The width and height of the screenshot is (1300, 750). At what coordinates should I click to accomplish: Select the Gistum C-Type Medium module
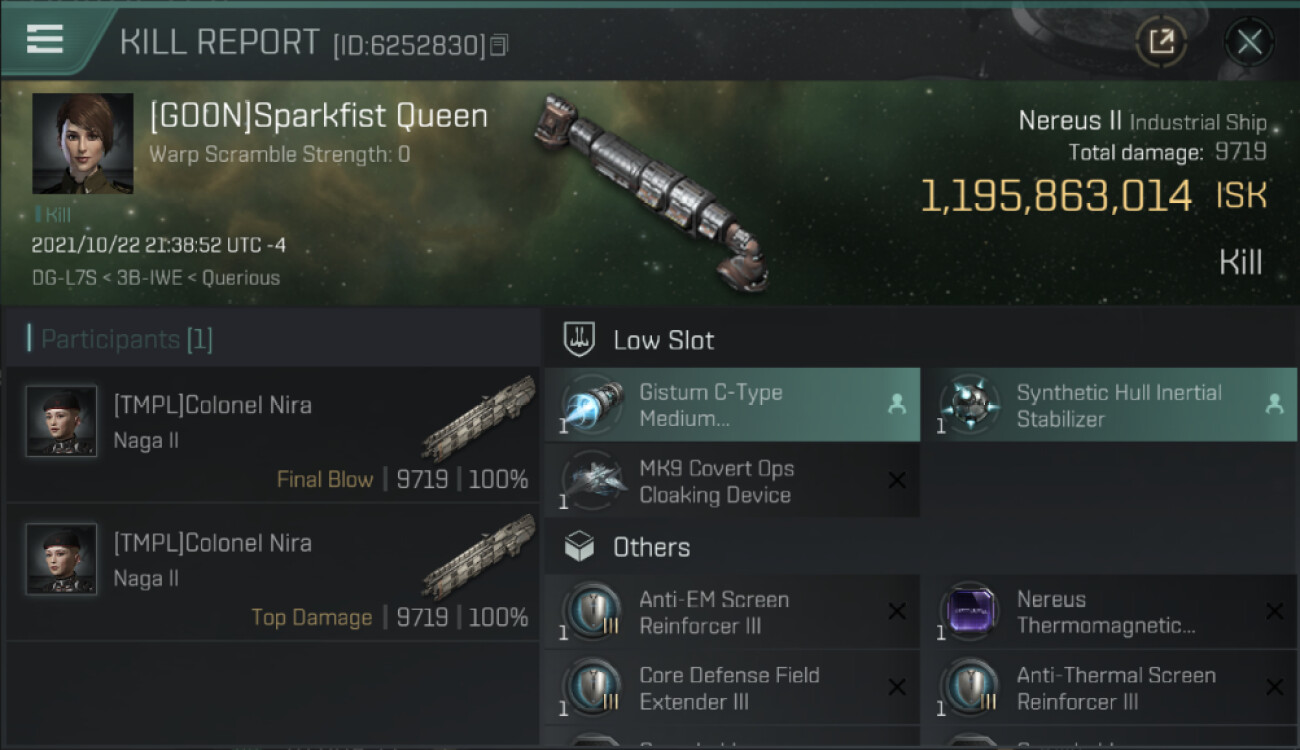pyautogui.click(x=731, y=405)
